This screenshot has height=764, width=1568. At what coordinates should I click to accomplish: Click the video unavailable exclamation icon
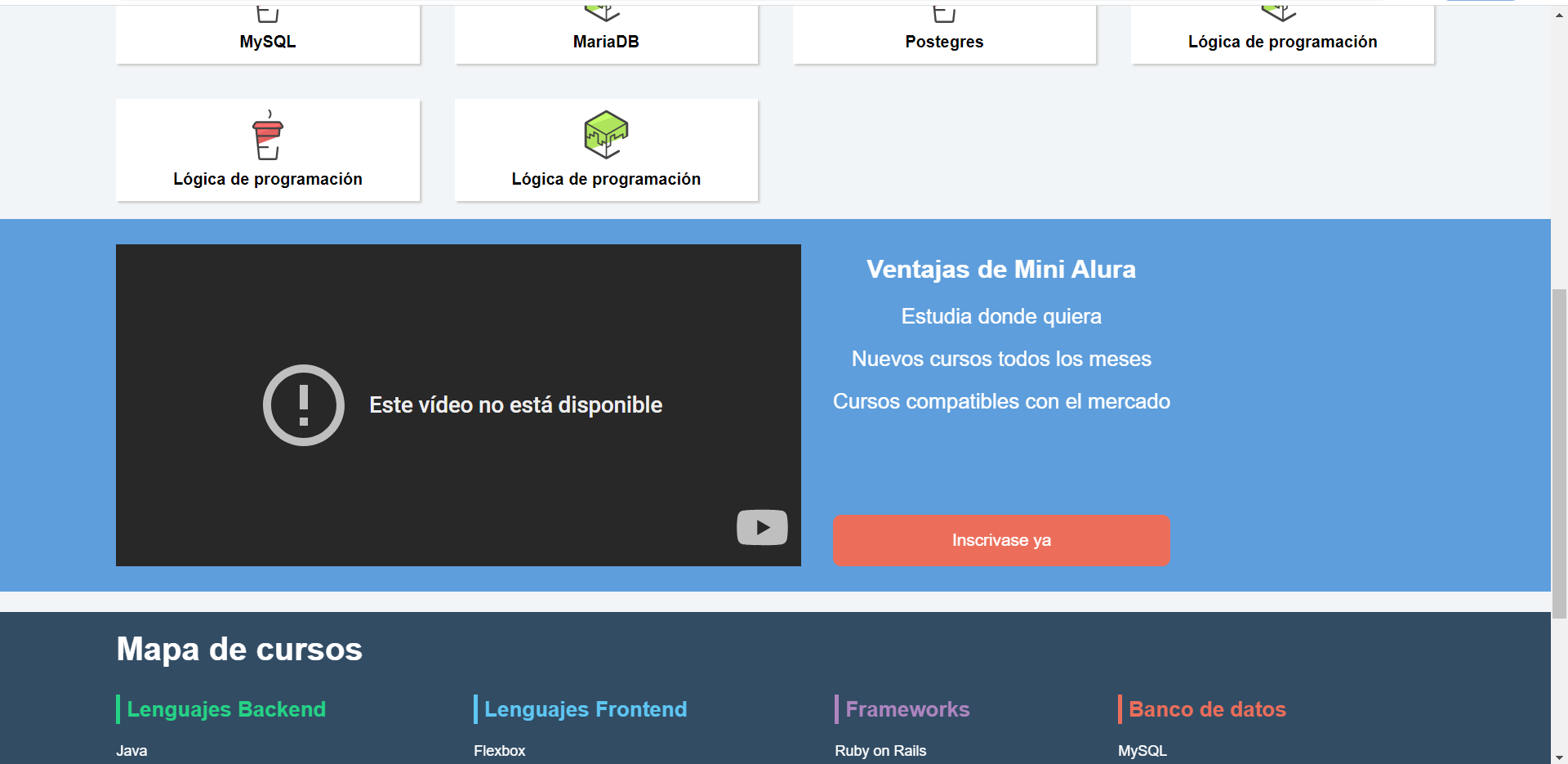click(x=304, y=405)
